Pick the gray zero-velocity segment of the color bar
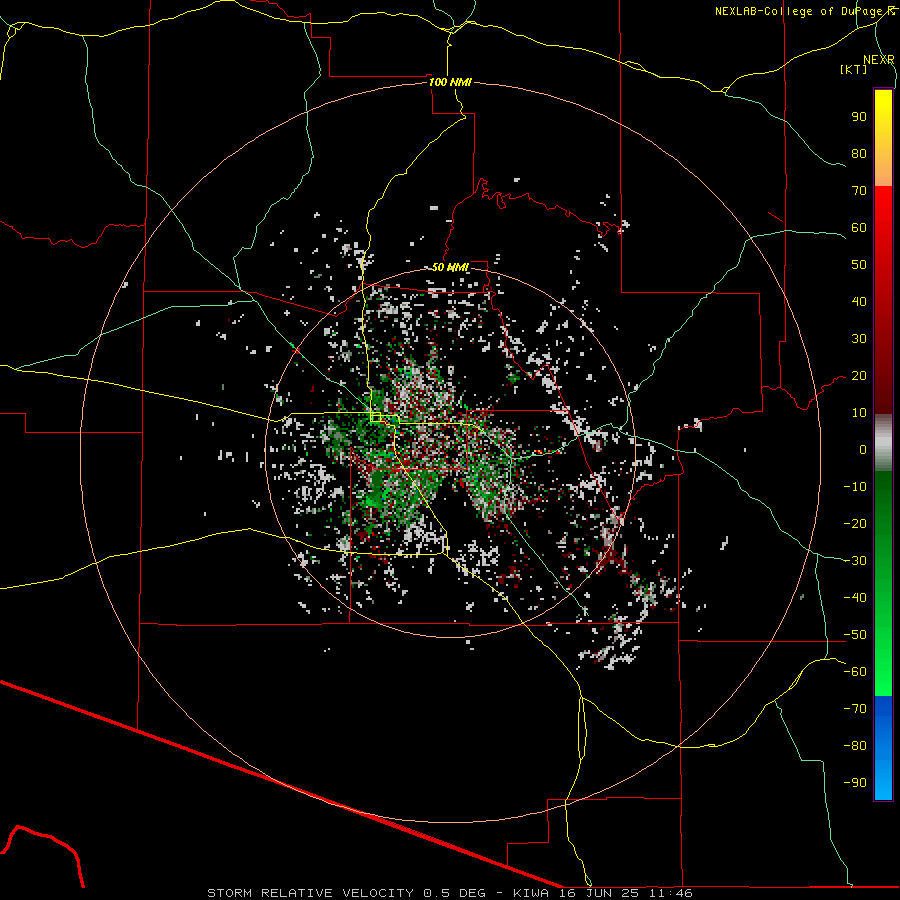 [x=883, y=442]
